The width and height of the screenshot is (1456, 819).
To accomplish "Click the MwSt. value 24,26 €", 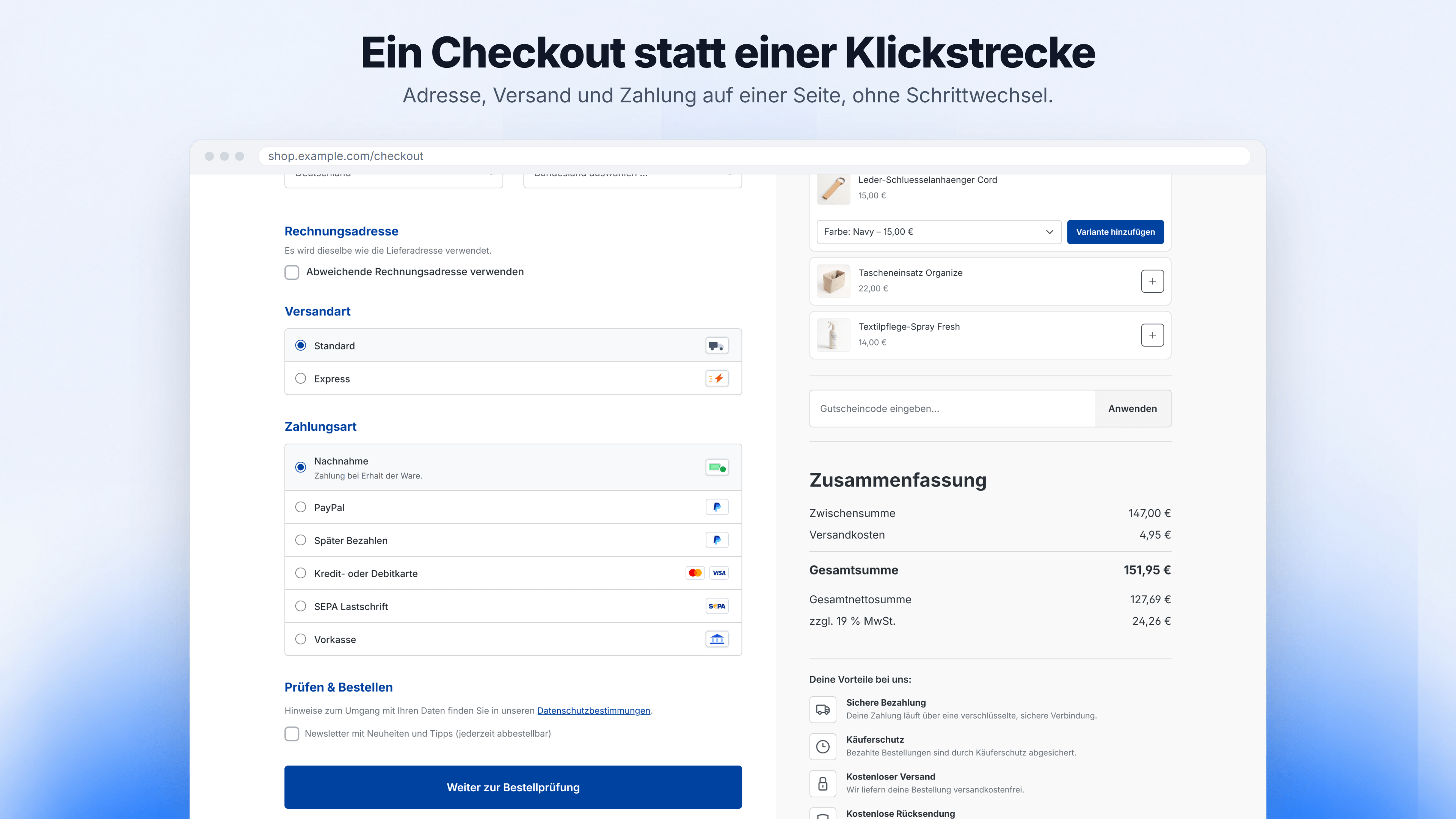I will tap(1152, 621).
